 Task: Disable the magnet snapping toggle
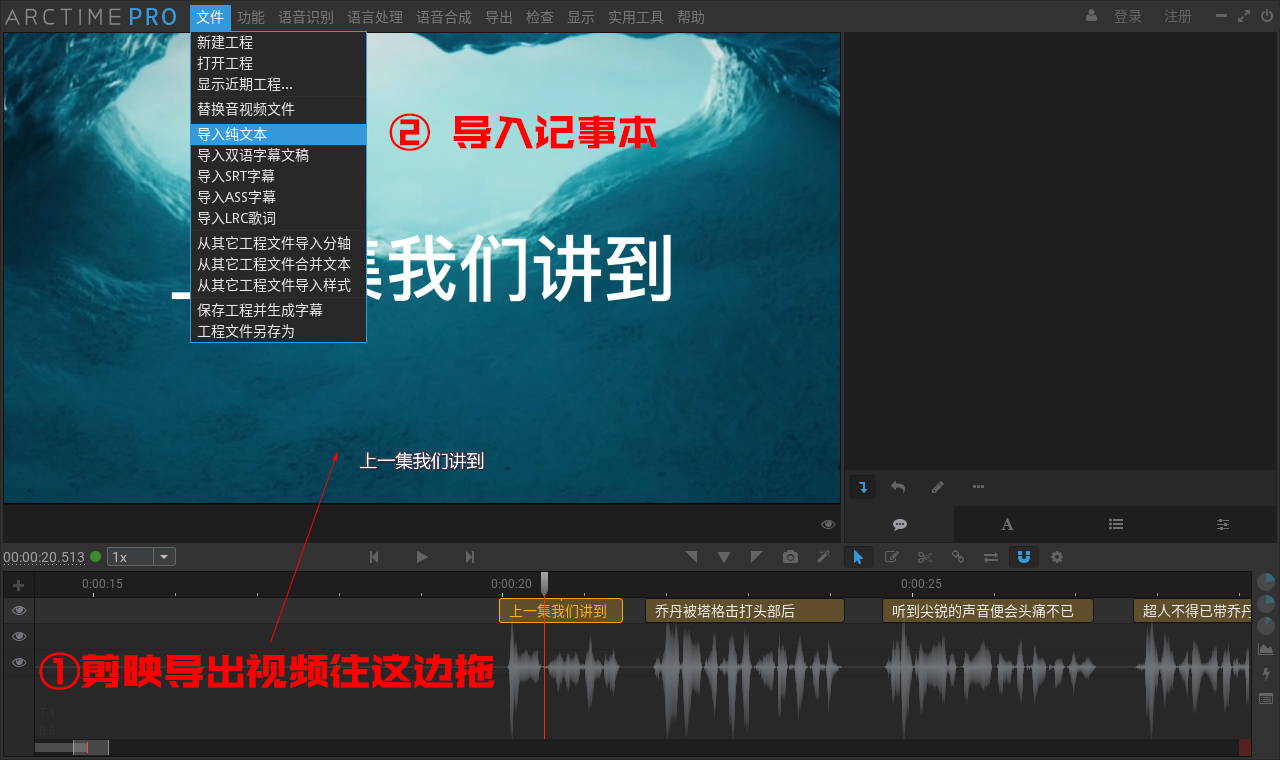(x=1023, y=557)
